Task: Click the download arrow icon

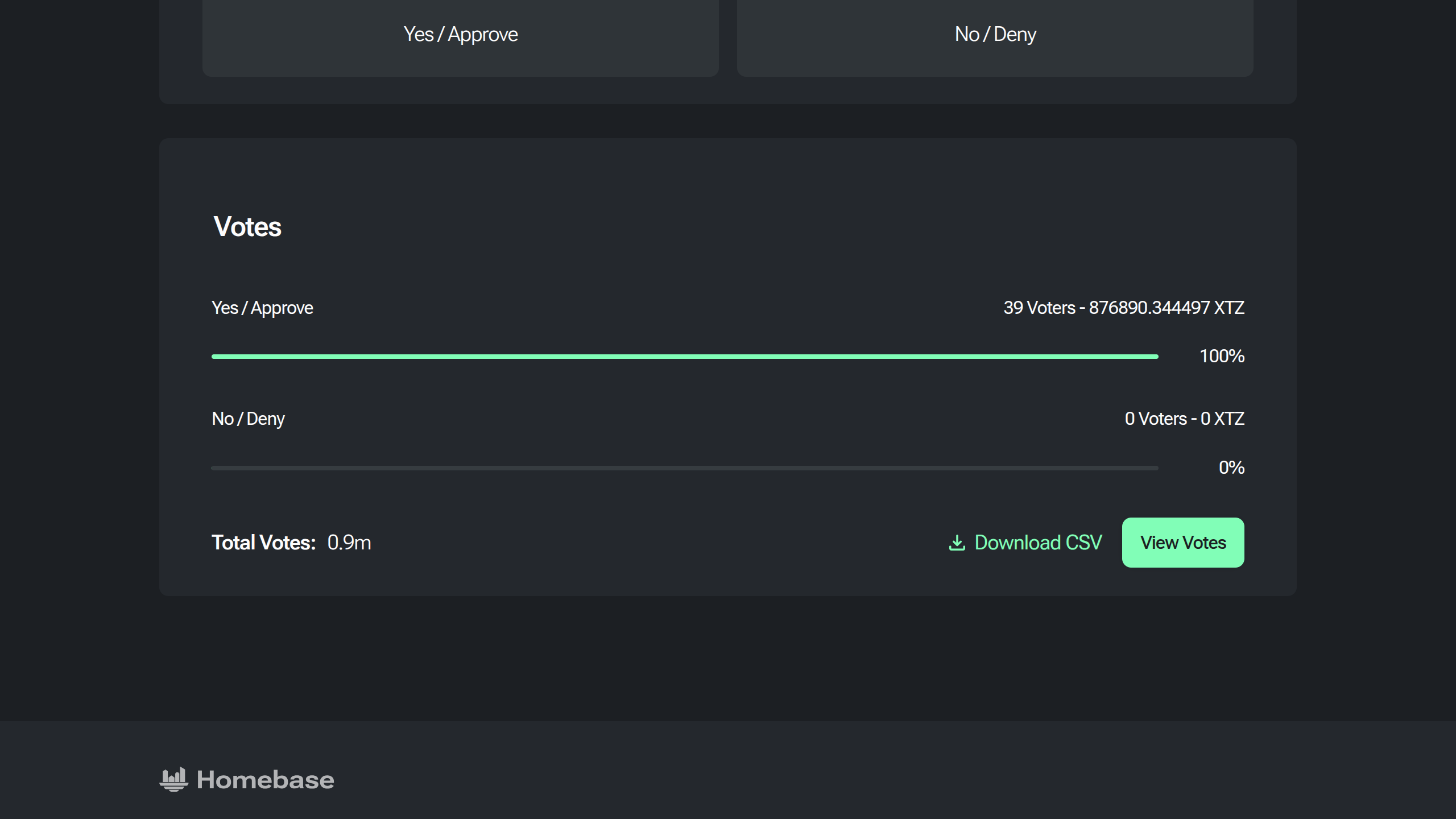Action: (957, 543)
